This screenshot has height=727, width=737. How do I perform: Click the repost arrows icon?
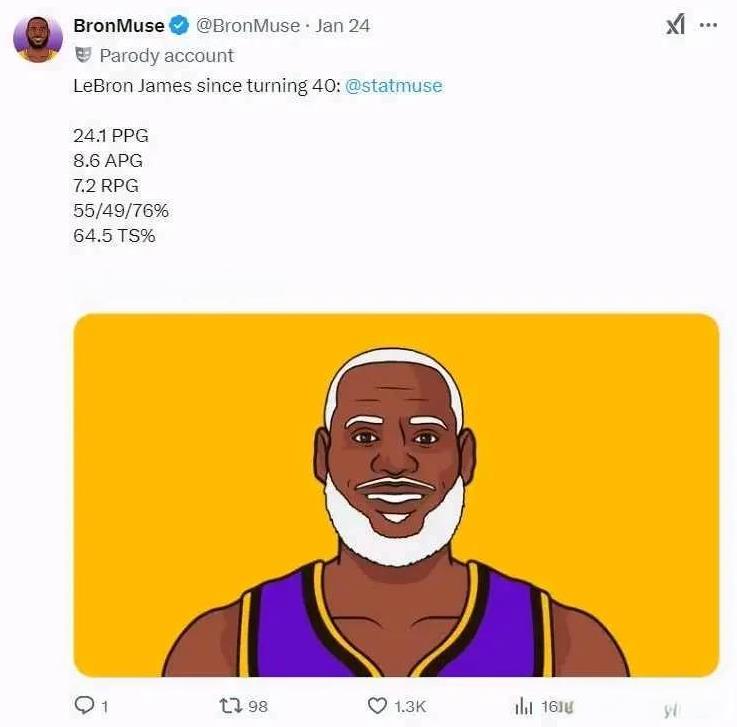231,705
